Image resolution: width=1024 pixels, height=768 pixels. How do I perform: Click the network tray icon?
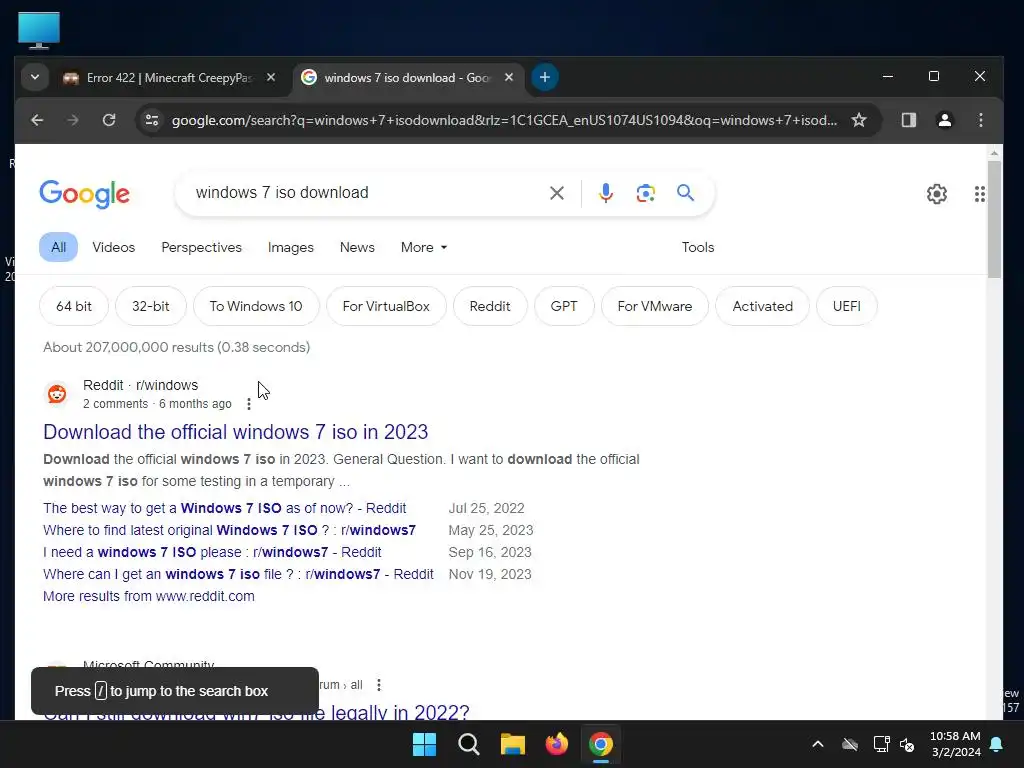pyautogui.click(x=881, y=744)
